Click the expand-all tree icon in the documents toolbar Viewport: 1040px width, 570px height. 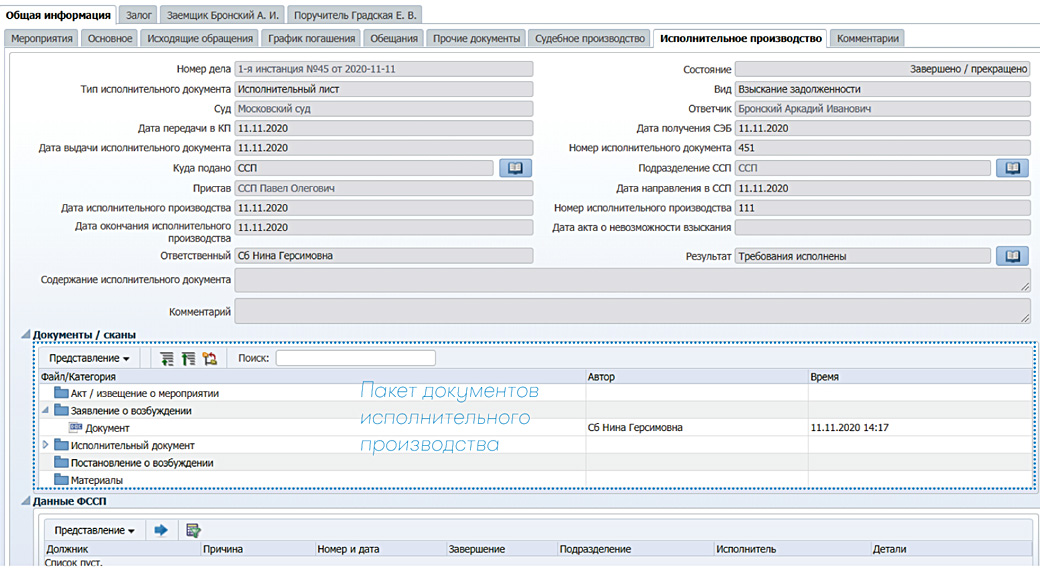pos(166,358)
